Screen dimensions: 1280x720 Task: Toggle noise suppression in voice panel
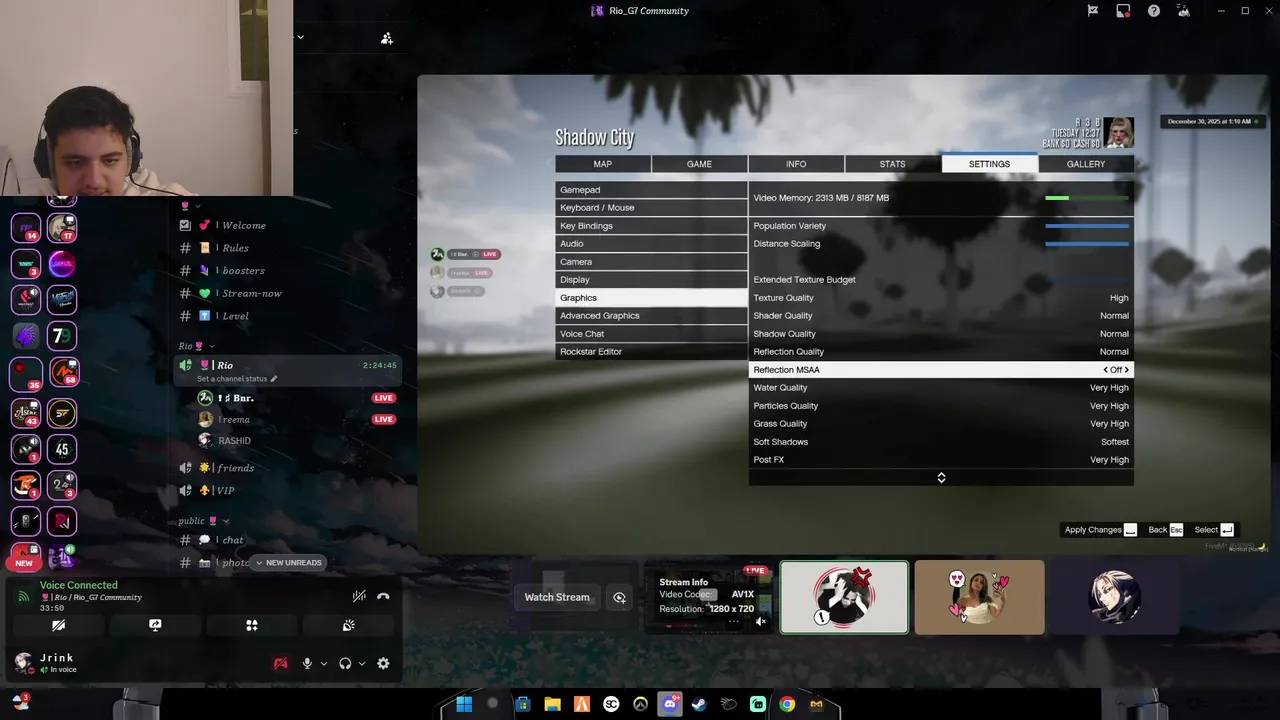(x=359, y=596)
